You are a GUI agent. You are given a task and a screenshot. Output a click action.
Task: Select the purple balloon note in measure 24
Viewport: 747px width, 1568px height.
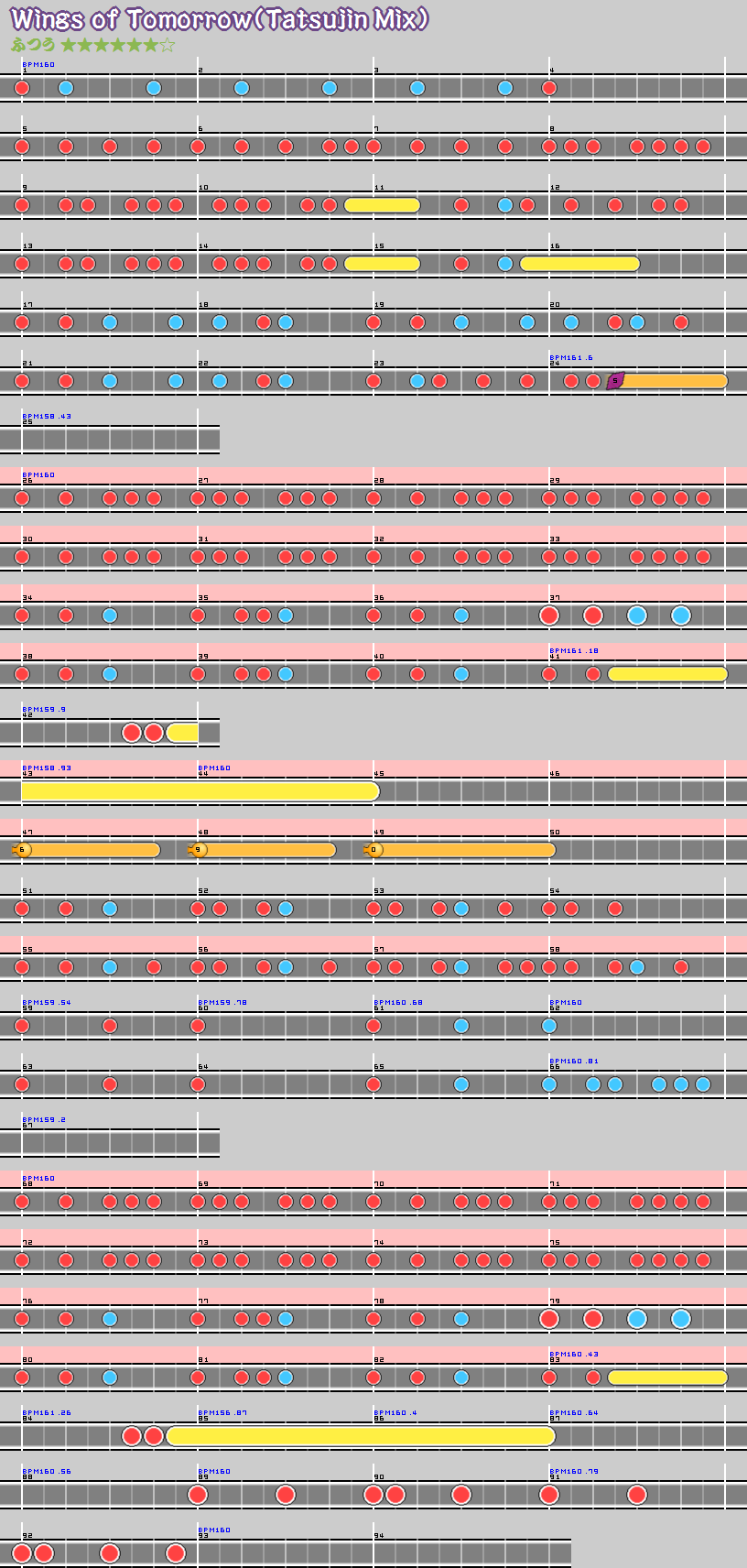click(615, 381)
